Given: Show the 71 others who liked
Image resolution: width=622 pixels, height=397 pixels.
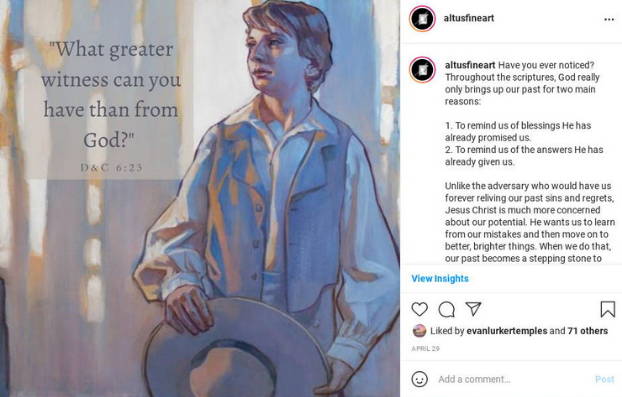Looking at the screenshot, I should (x=587, y=331).
